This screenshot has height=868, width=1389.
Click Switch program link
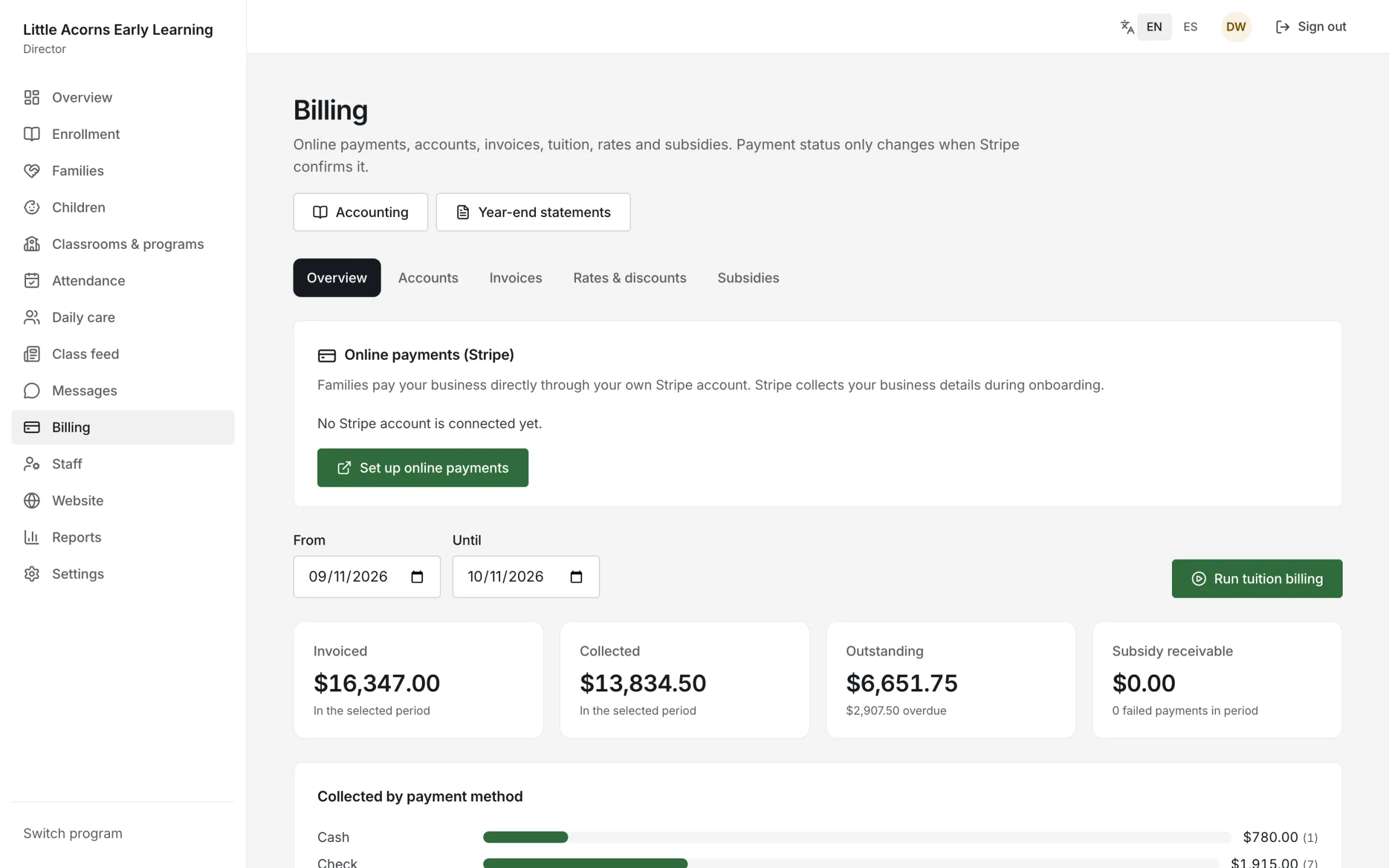73,833
